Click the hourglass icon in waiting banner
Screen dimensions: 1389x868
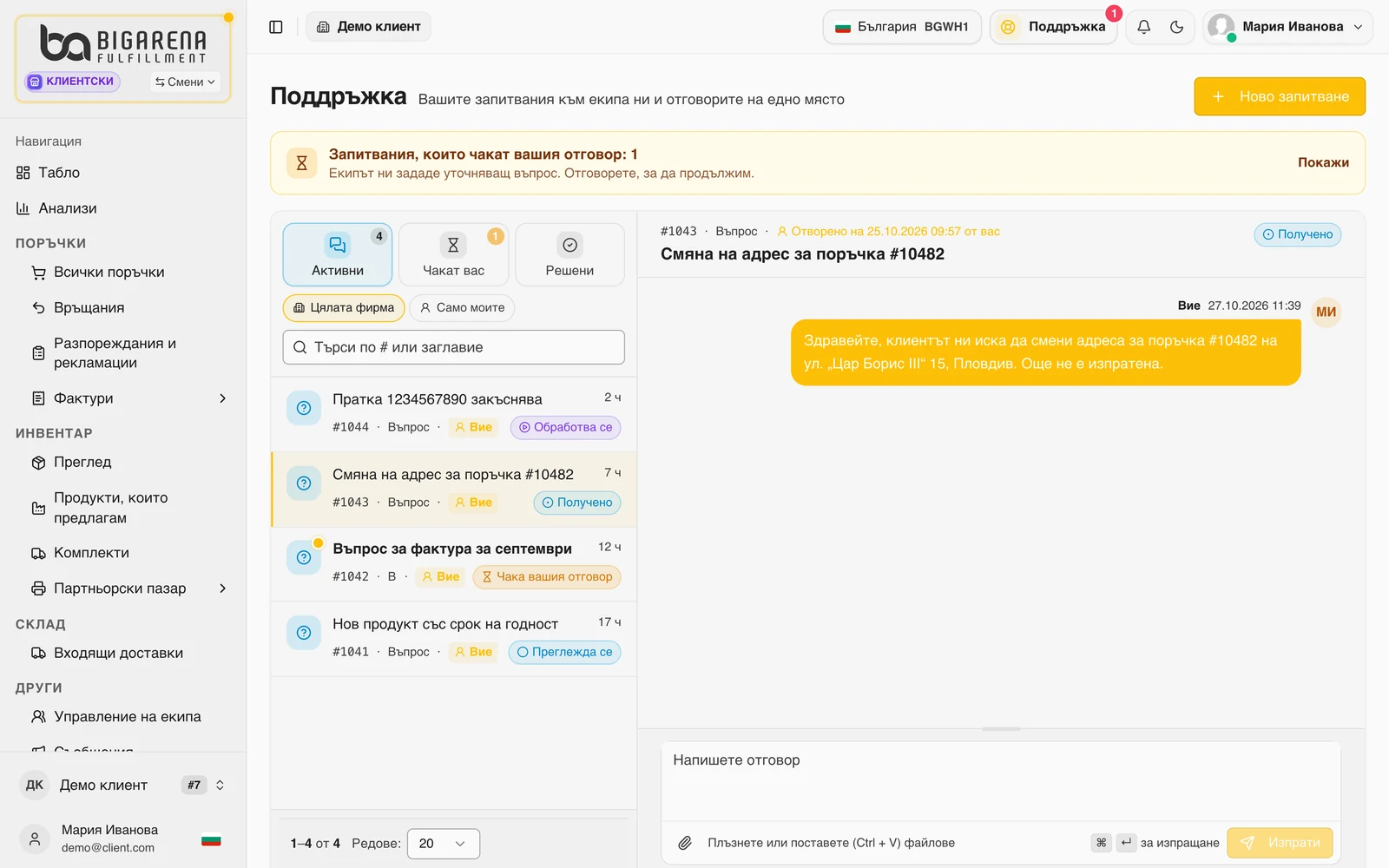click(x=301, y=163)
